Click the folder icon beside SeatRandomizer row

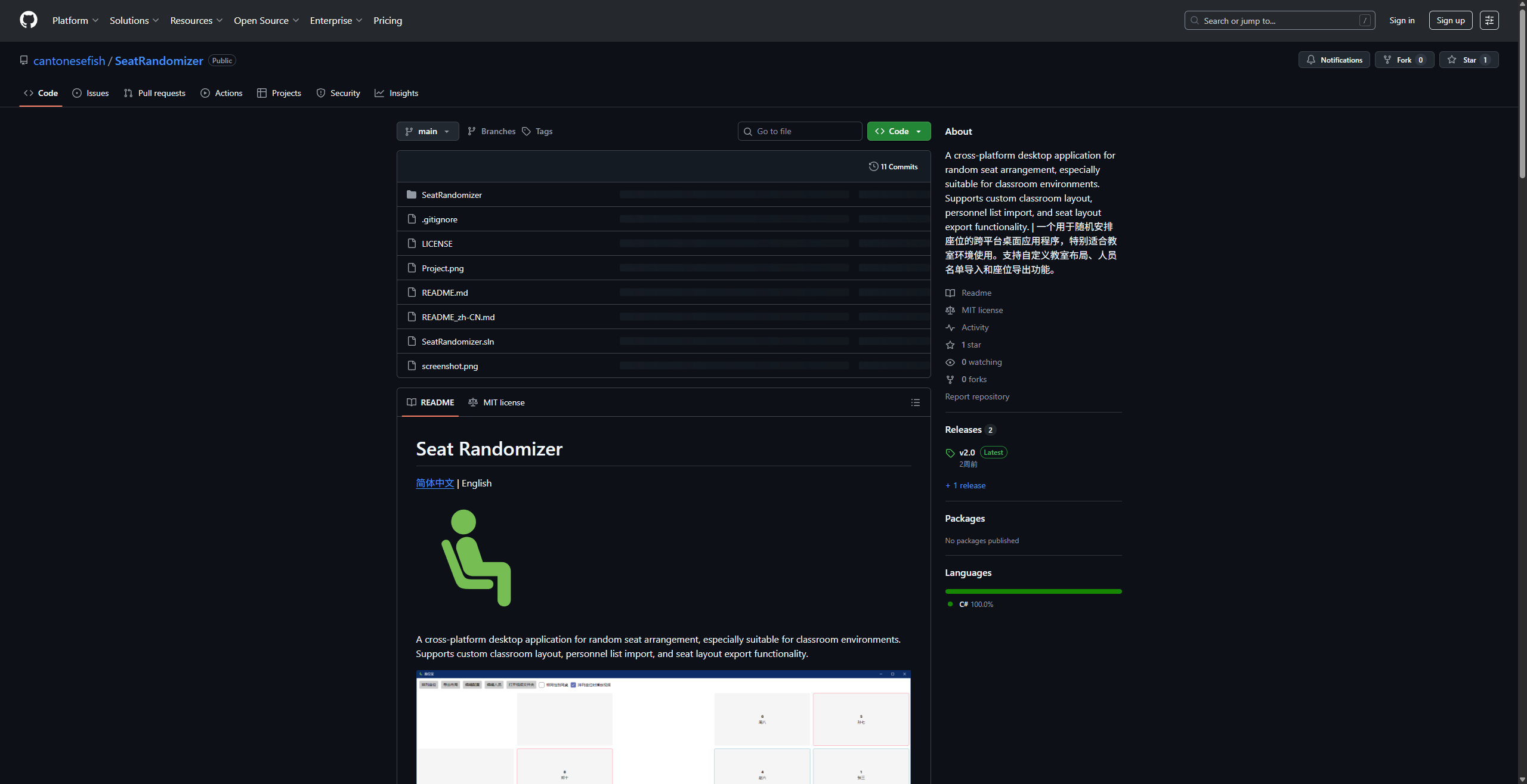[x=412, y=194]
